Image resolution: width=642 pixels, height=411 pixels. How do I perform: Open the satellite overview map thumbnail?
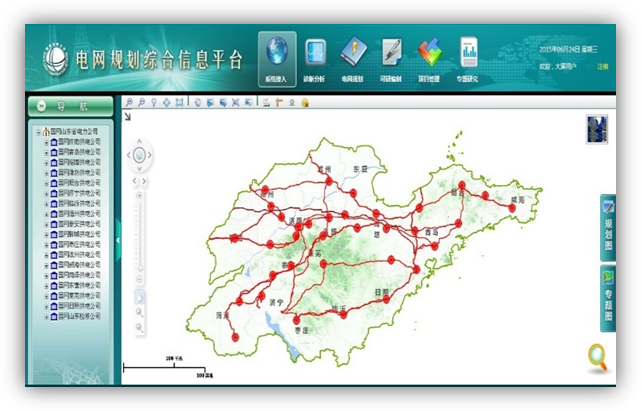(597, 129)
